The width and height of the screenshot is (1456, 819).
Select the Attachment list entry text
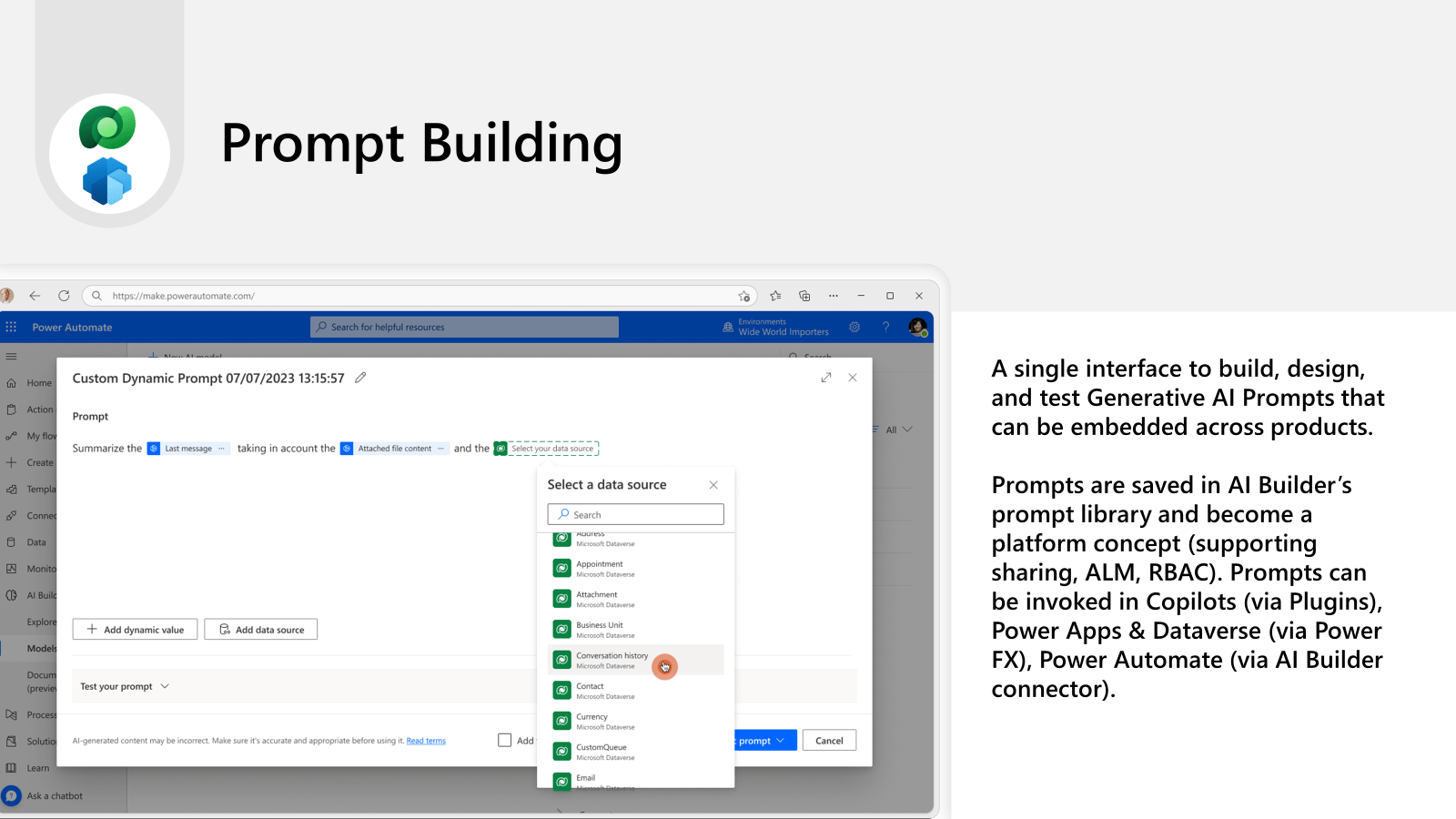(x=597, y=595)
